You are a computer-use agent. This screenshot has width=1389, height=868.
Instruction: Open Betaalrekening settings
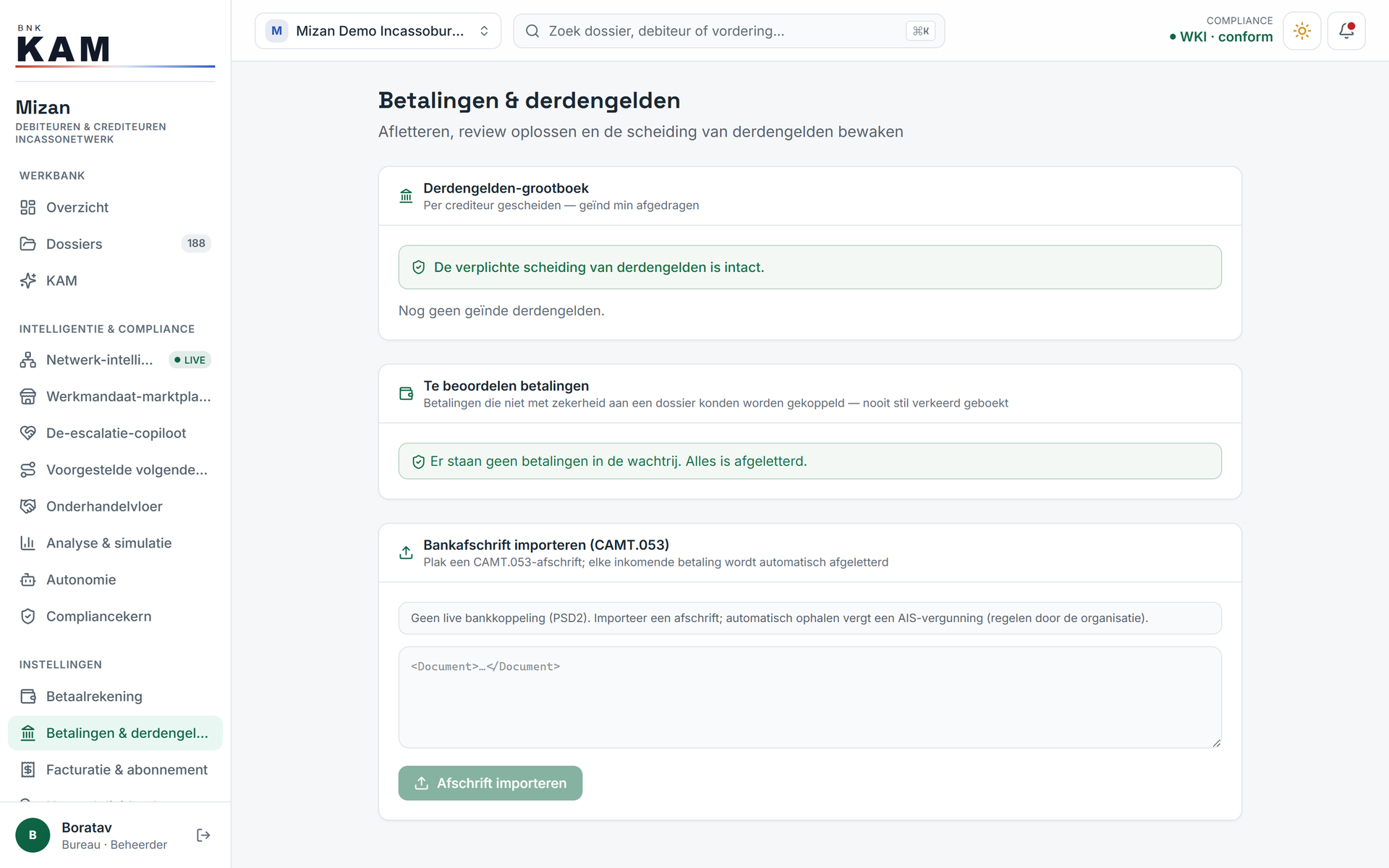pos(115,697)
